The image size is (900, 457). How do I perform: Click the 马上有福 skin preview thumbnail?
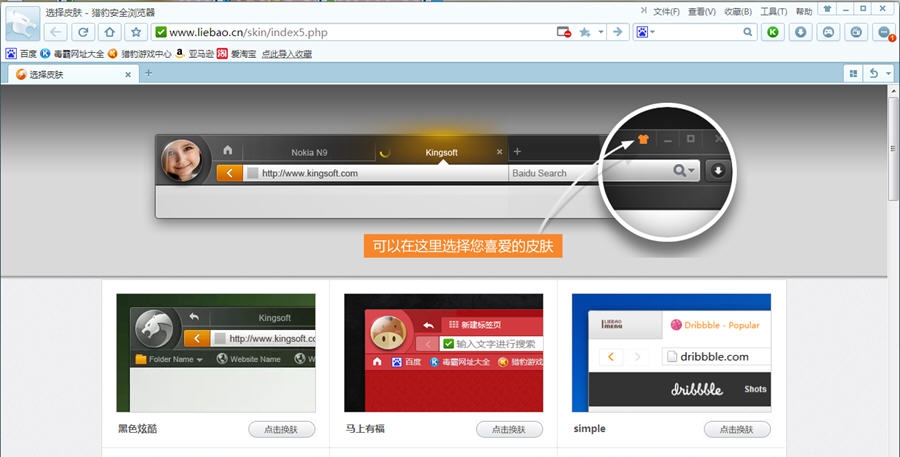(444, 353)
